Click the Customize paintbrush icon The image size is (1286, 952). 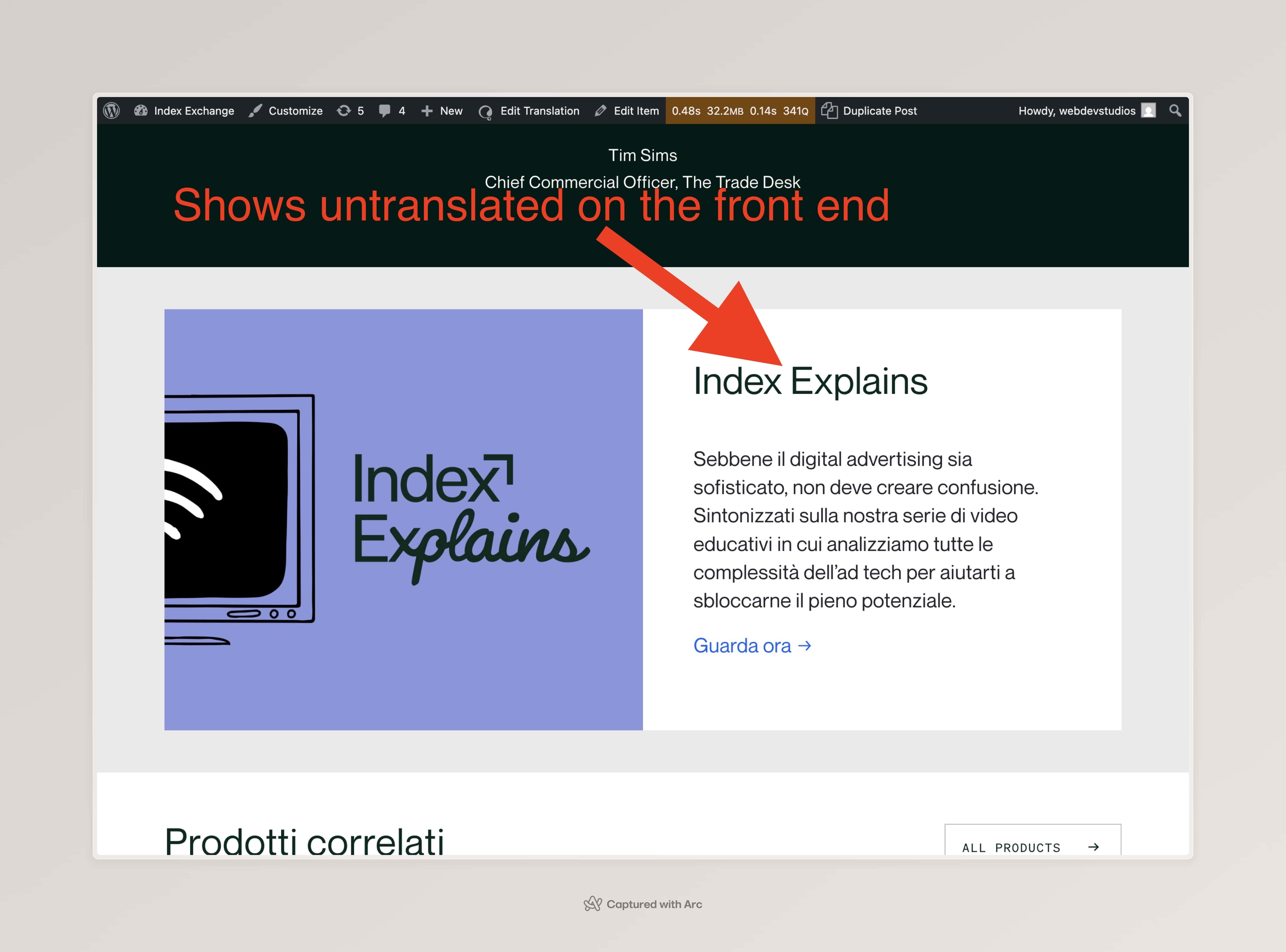click(255, 111)
